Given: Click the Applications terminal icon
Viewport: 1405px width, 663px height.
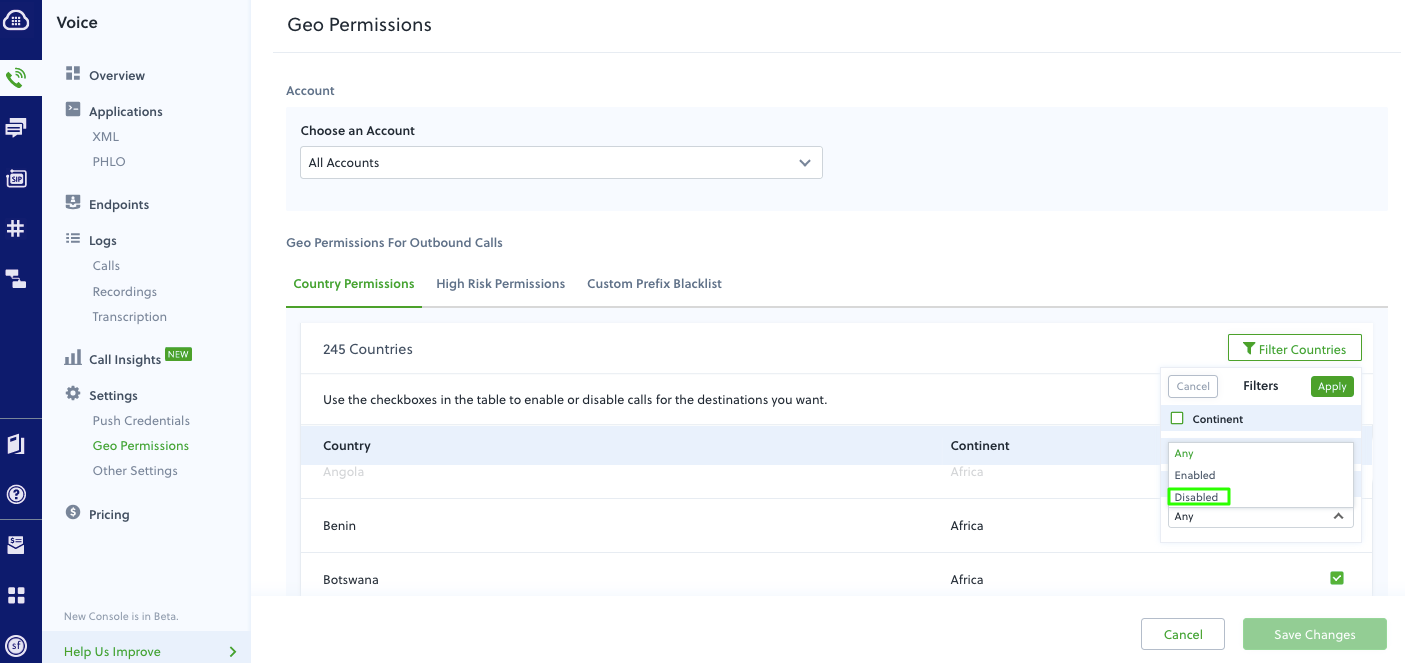Looking at the screenshot, I should coord(72,110).
